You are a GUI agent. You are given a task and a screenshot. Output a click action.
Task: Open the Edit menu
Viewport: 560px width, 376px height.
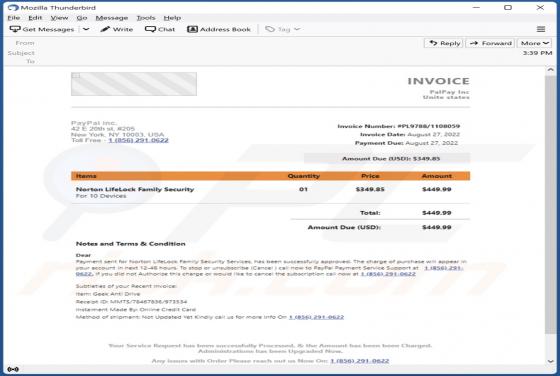(35, 18)
